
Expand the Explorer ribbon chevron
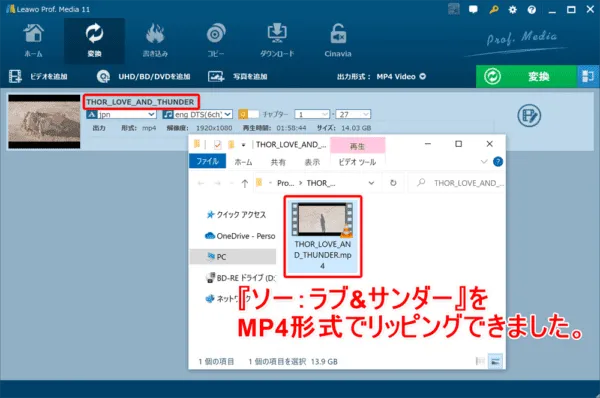click(484, 162)
